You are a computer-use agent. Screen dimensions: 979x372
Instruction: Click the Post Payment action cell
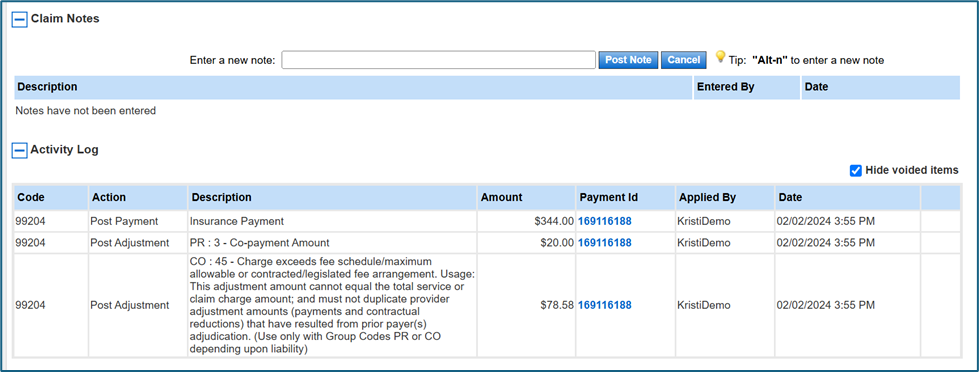[138, 221]
